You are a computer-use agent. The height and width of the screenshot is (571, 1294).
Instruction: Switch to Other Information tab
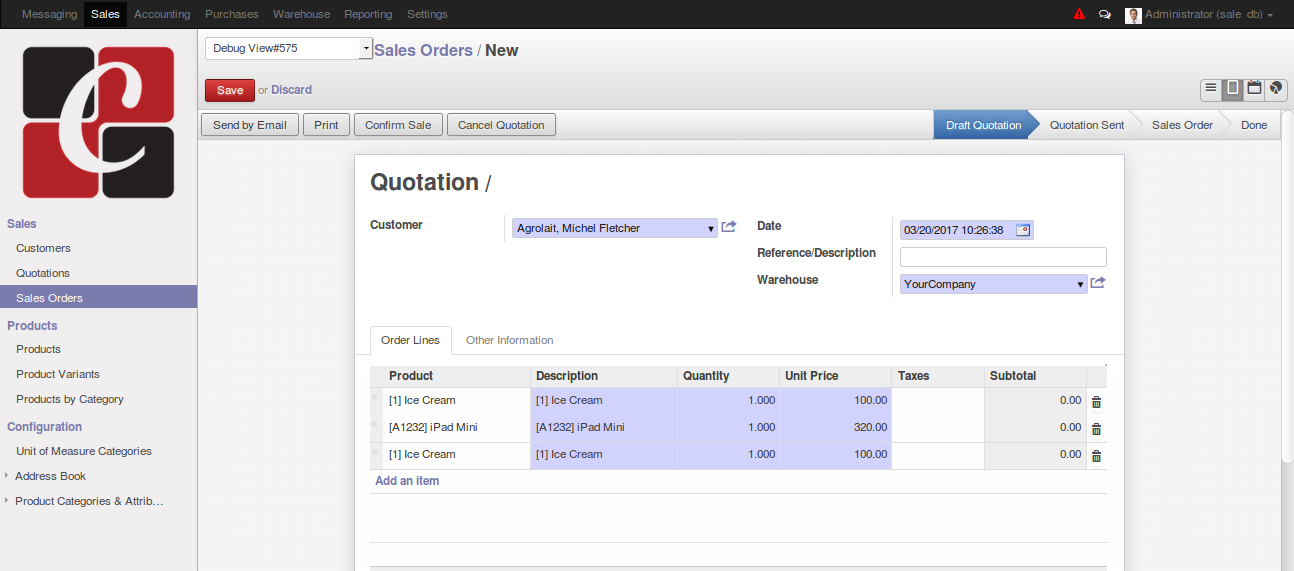click(x=509, y=340)
